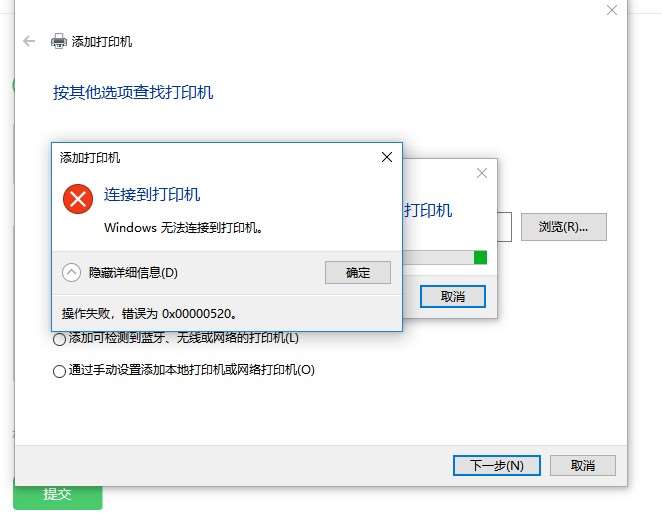
Task: Click 隐藏详细信息(D) label
Action: click(133, 273)
